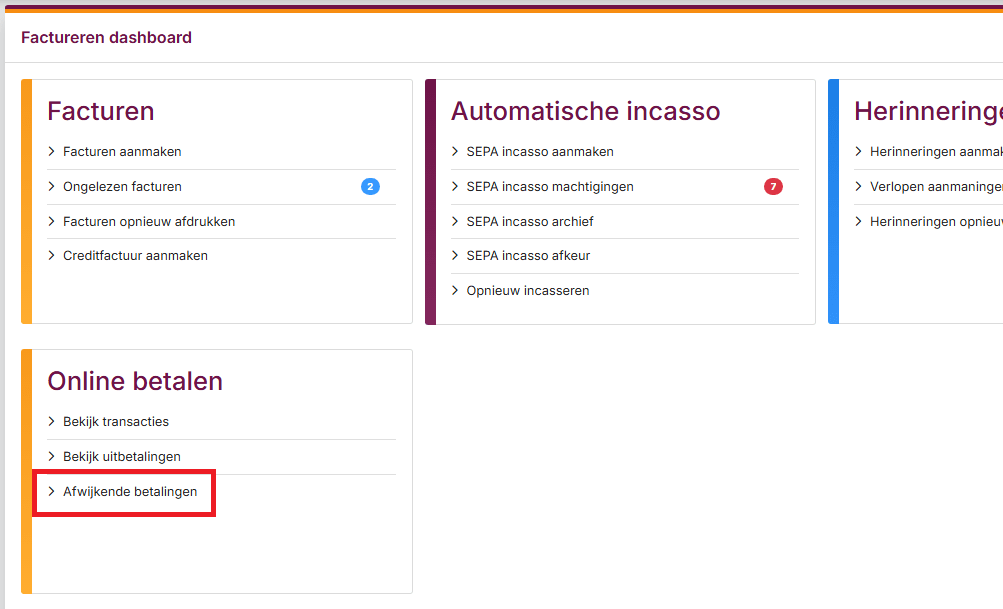Open Facturen aanmaken link
Viewport: 1003px width, 609px height.
(x=122, y=152)
